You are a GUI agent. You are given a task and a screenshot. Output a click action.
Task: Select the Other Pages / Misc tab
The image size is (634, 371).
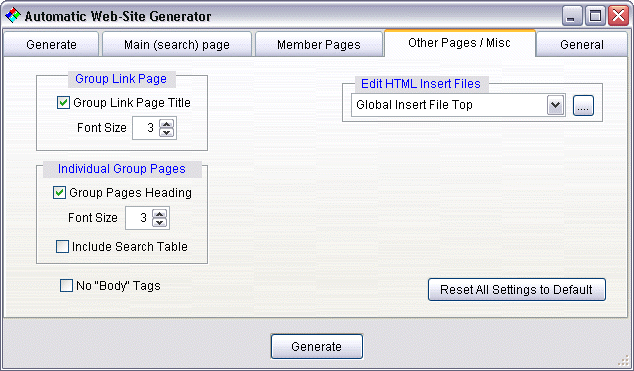coord(459,43)
